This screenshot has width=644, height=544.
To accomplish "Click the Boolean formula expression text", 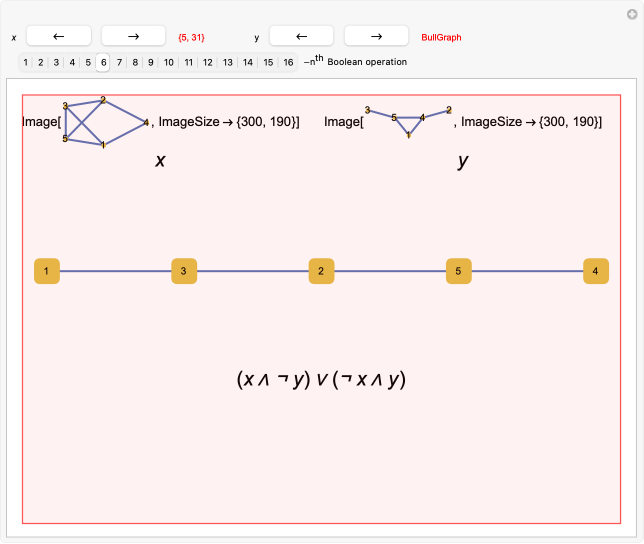I will click(x=321, y=379).
